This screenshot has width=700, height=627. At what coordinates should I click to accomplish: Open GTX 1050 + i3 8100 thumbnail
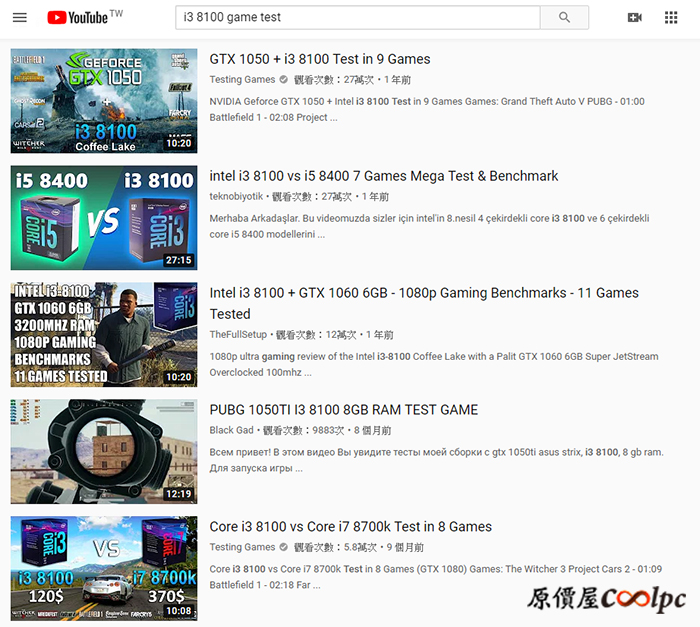(x=104, y=101)
